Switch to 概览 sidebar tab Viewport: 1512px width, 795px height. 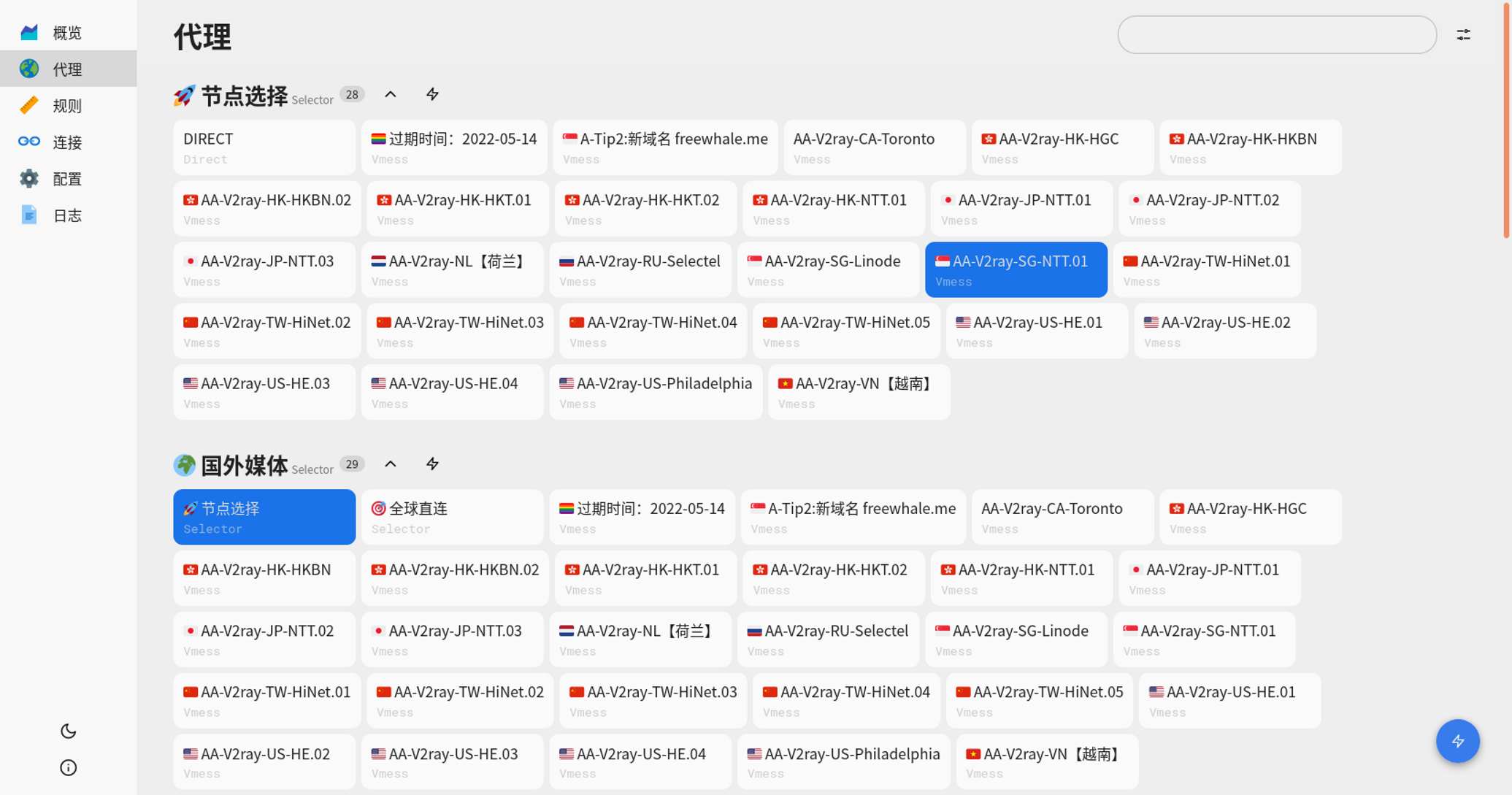point(68,32)
